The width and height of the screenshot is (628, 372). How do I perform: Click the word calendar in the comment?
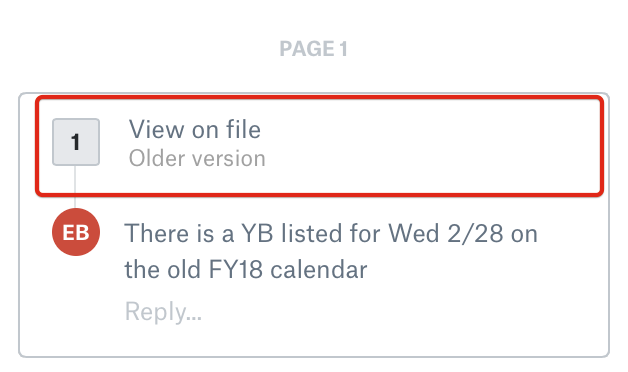pyautogui.click(x=319, y=269)
